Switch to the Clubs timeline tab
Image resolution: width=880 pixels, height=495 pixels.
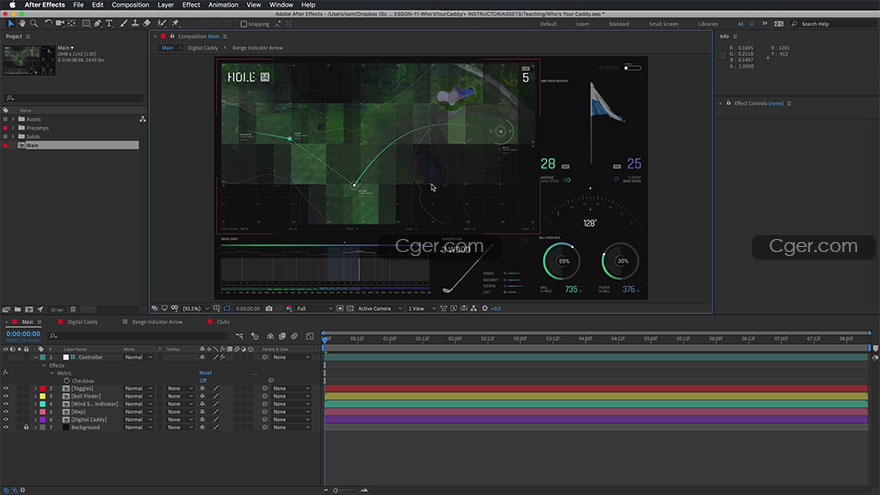click(223, 322)
